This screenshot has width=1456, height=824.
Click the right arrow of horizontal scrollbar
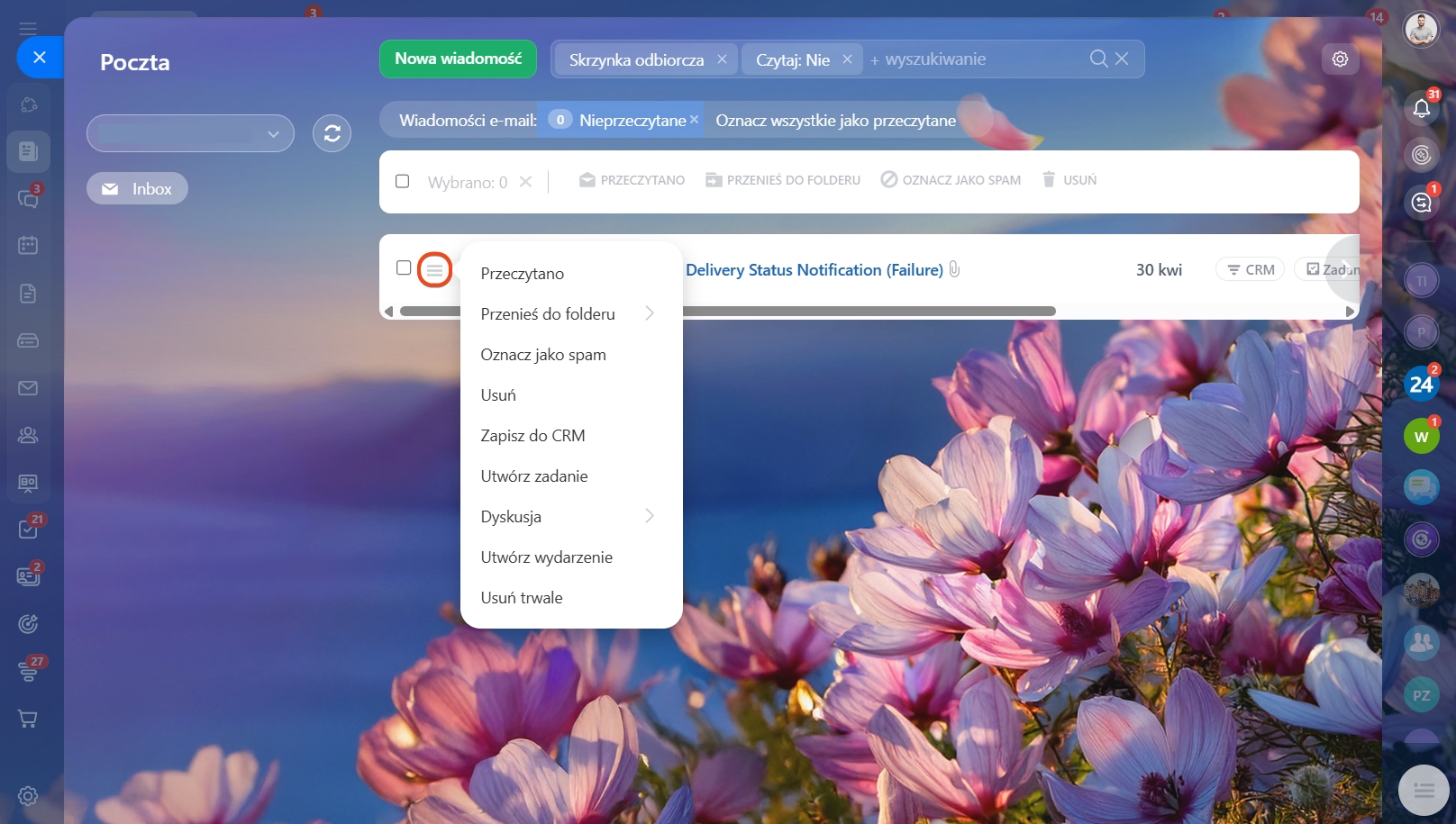coord(1350,311)
